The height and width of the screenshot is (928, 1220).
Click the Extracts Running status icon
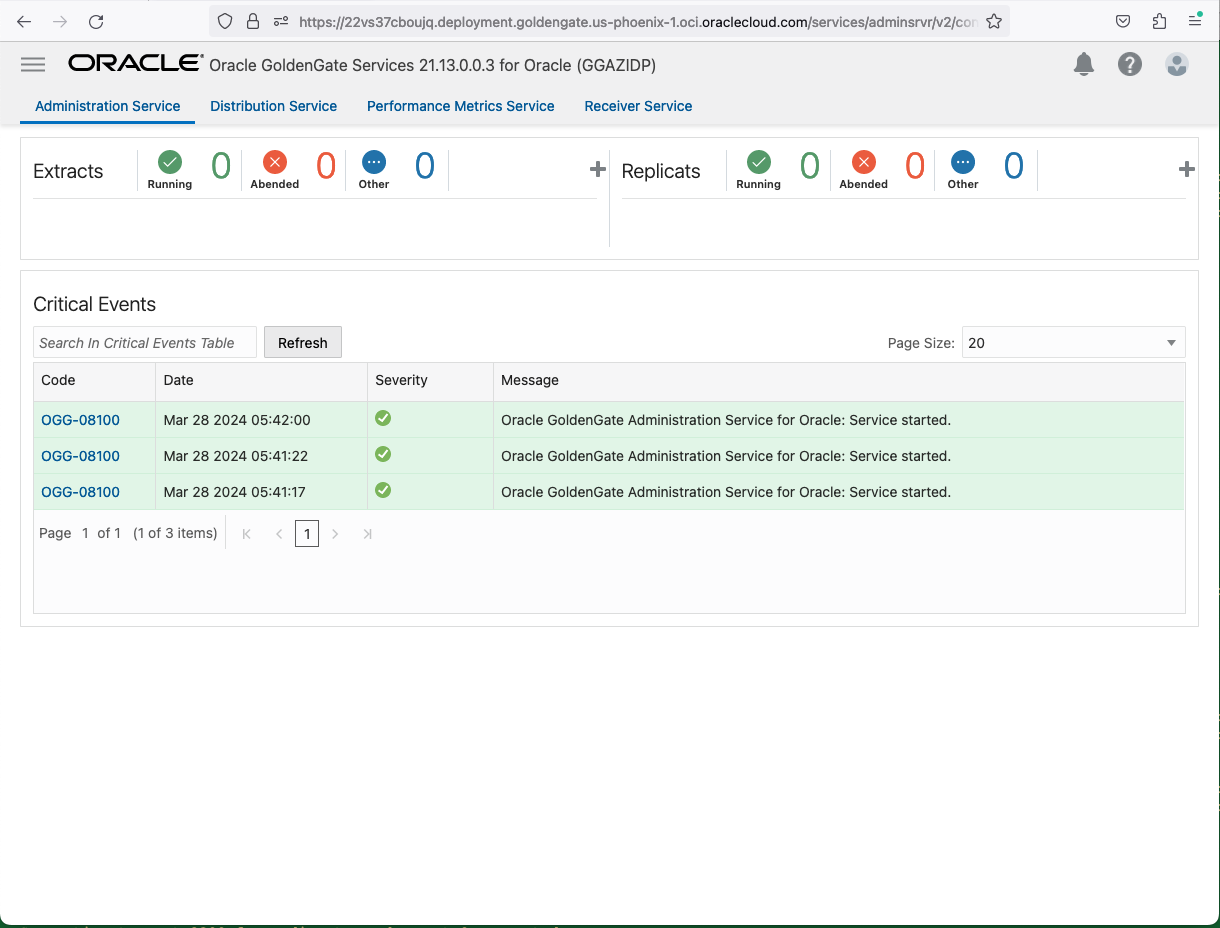(169, 160)
